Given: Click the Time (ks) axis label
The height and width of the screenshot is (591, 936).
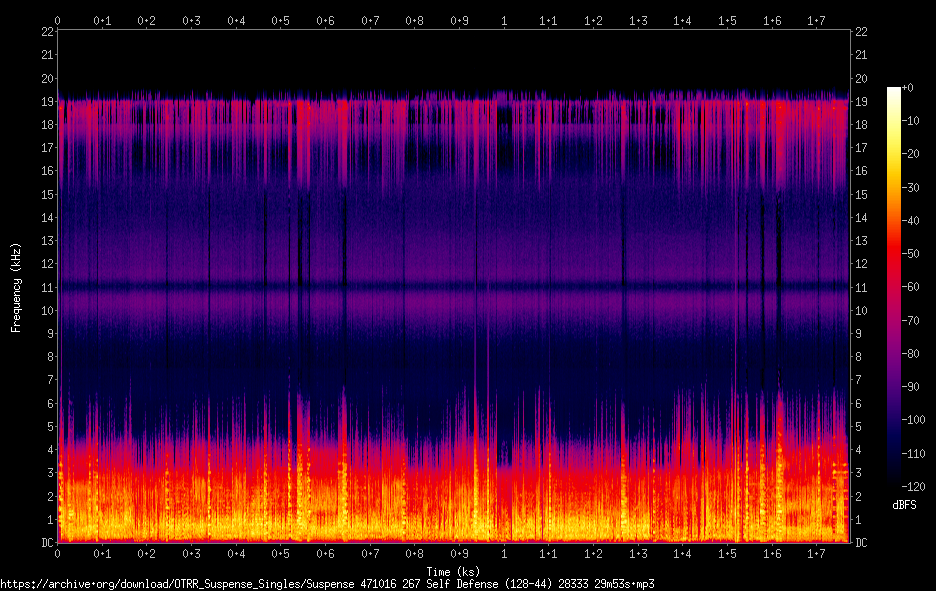Looking at the screenshot, I should [x=453, y=571].
